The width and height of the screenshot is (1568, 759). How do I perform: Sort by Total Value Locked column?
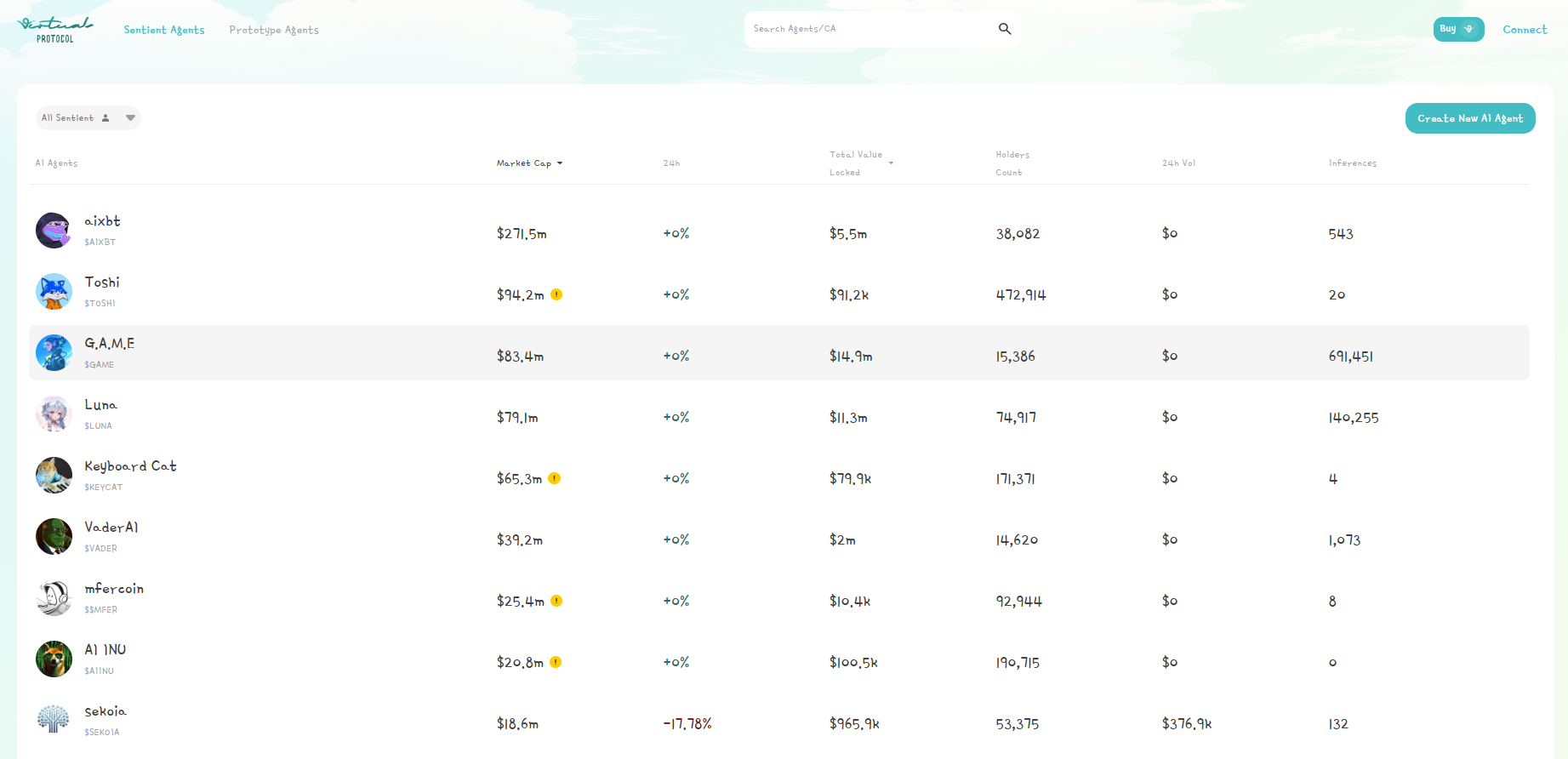click(x=891, y=163)
